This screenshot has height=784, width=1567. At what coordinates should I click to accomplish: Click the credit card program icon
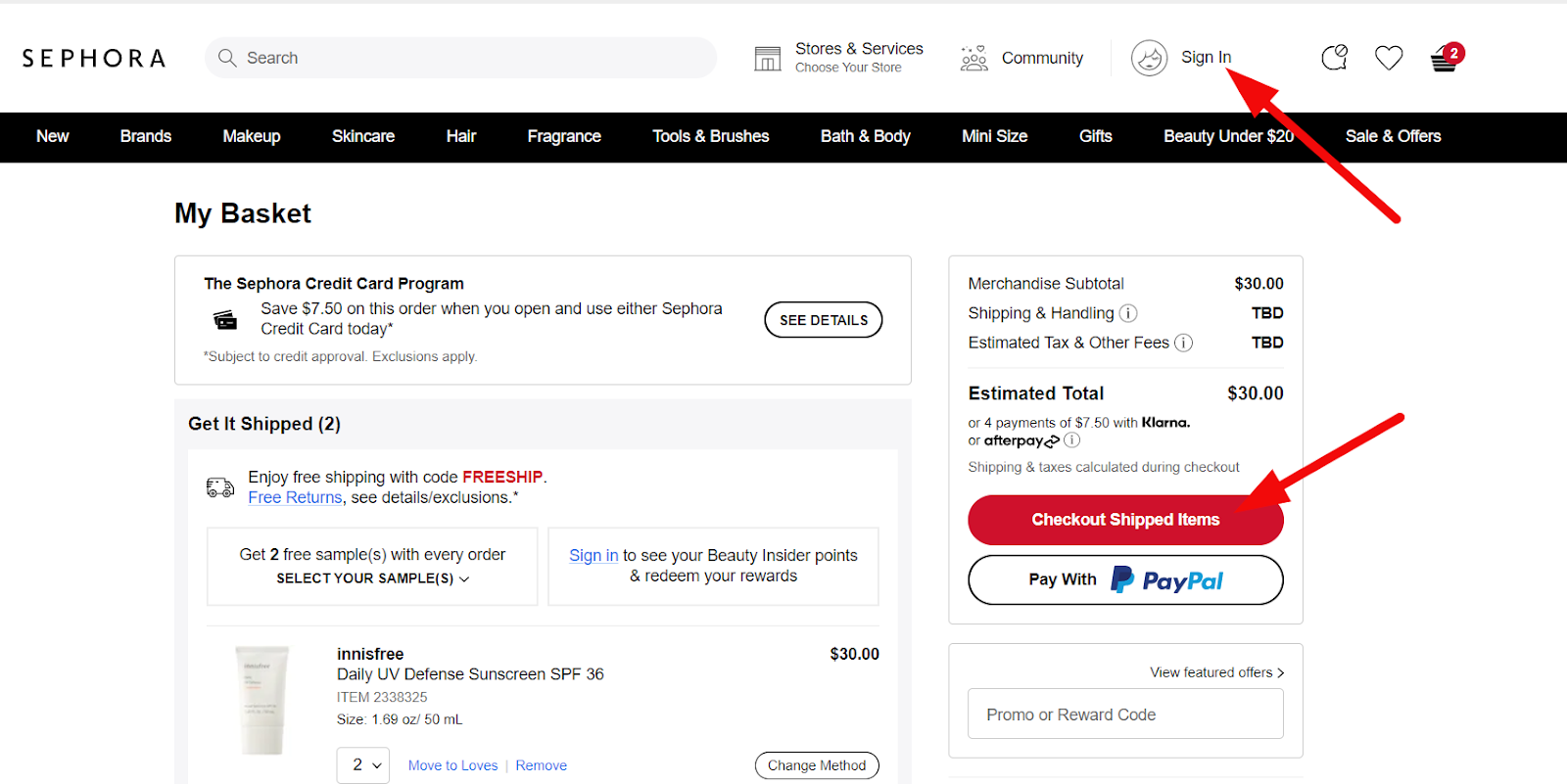[x=225, y=320]
